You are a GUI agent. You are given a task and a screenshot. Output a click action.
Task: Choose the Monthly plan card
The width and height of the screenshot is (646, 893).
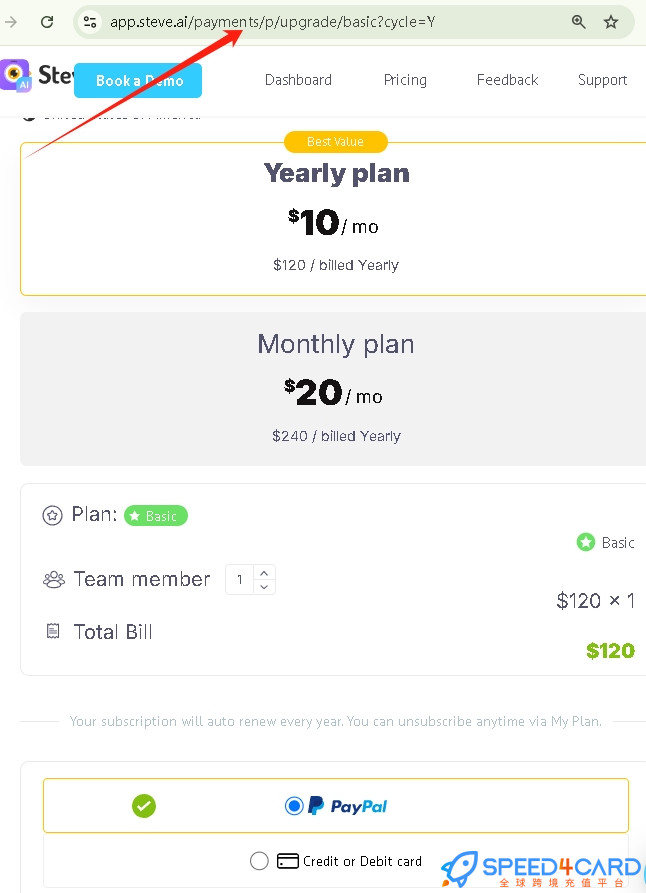click(x=333, y=389)
